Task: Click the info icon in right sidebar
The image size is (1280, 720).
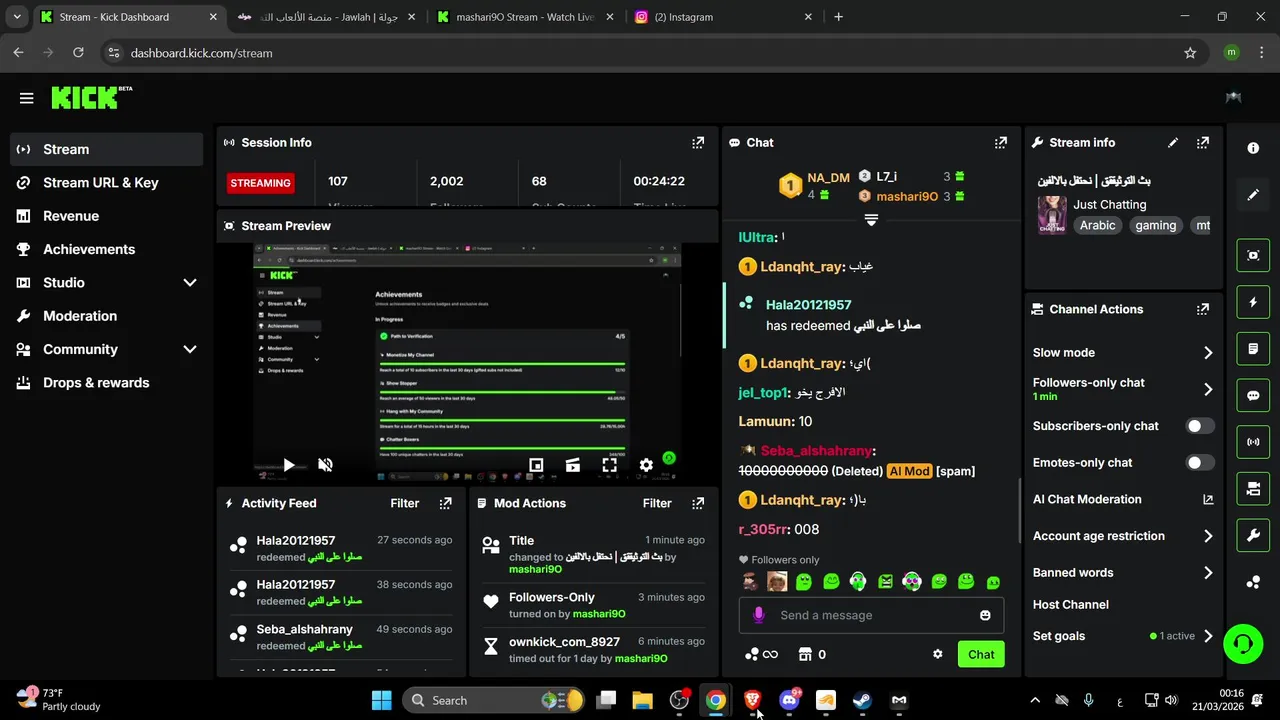Action: pos(1253,148)
